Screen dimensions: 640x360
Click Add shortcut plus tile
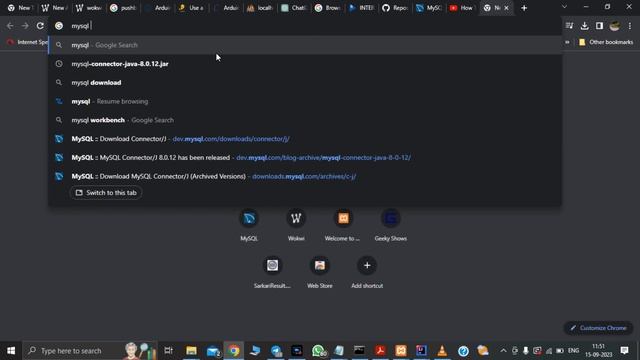[x=367, y=272]
